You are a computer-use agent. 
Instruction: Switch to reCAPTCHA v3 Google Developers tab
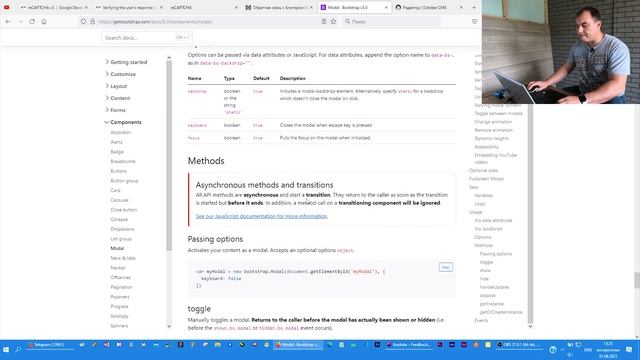(x=54, y=7)
